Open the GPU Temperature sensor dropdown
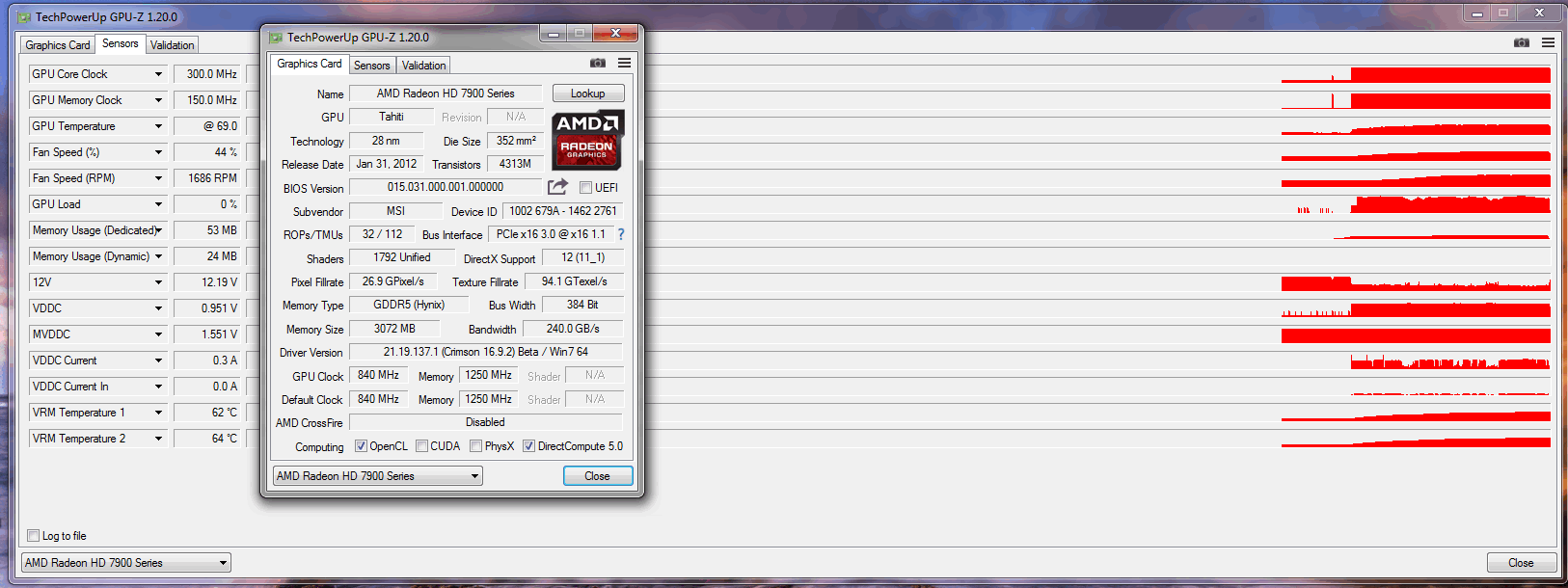 pyautogui.click(x=159, y=126)
